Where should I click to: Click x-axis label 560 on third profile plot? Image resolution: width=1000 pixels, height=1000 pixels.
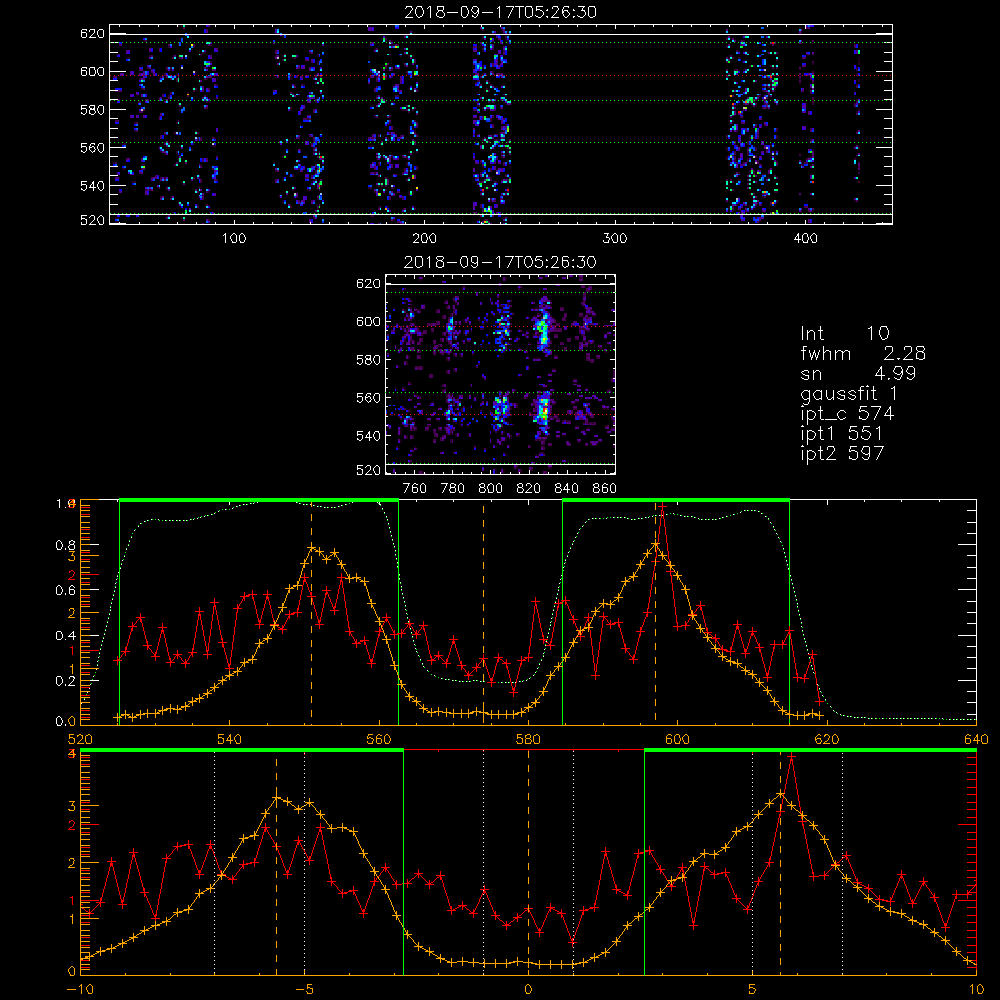click(x=379, y=739)
